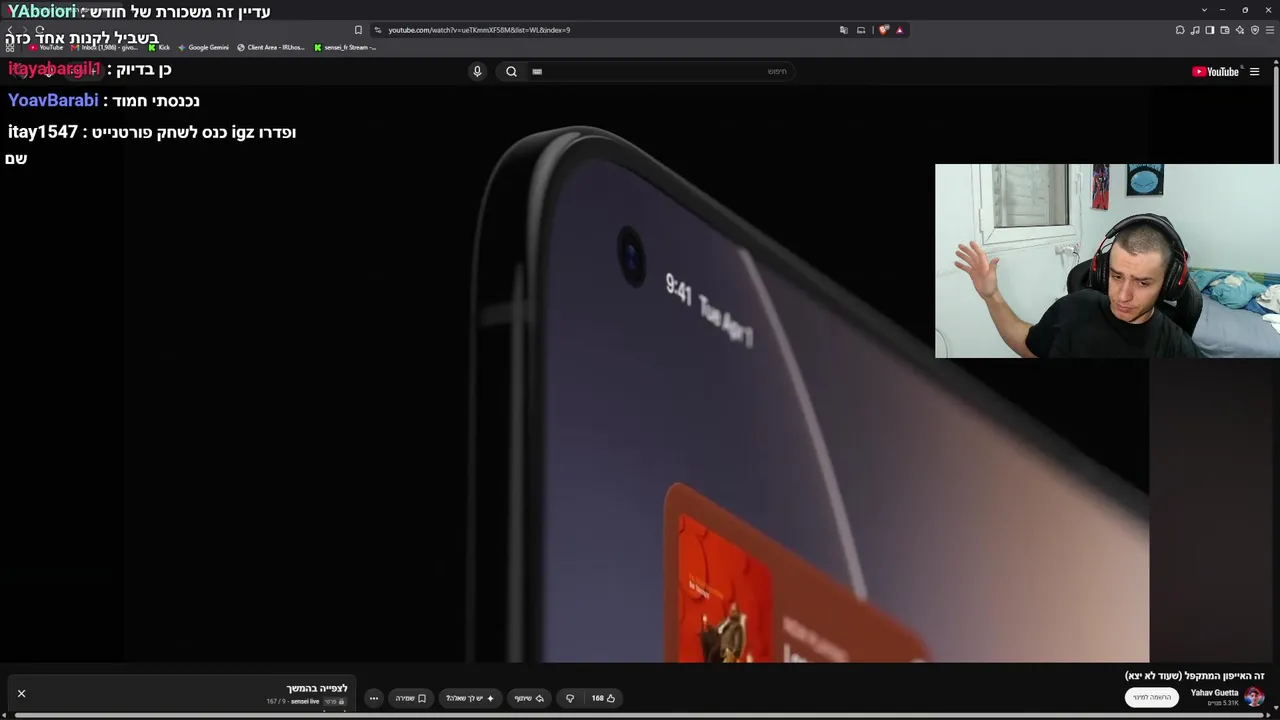
Task: Open the YouTube on-screen keyboard icon
Action: [537, 71]
